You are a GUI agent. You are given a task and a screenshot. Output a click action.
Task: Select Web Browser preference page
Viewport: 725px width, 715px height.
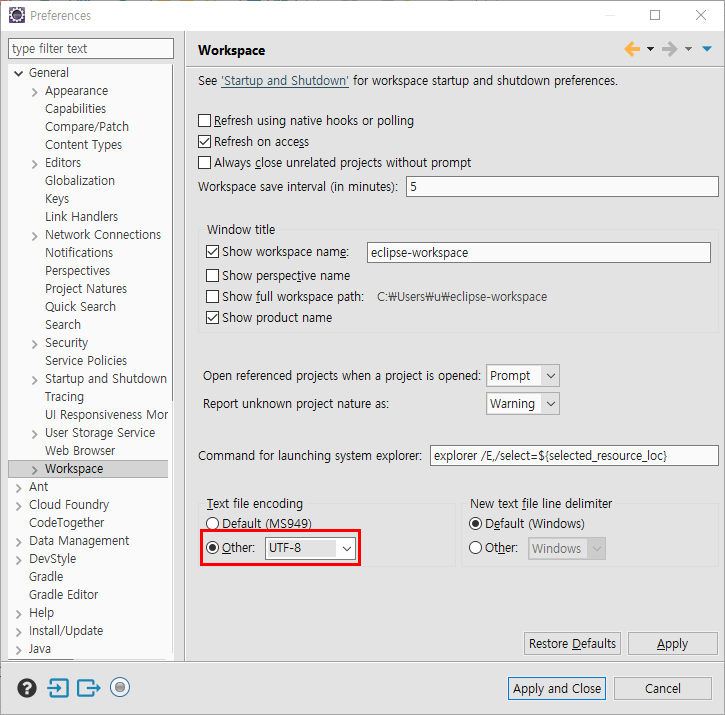80,450
